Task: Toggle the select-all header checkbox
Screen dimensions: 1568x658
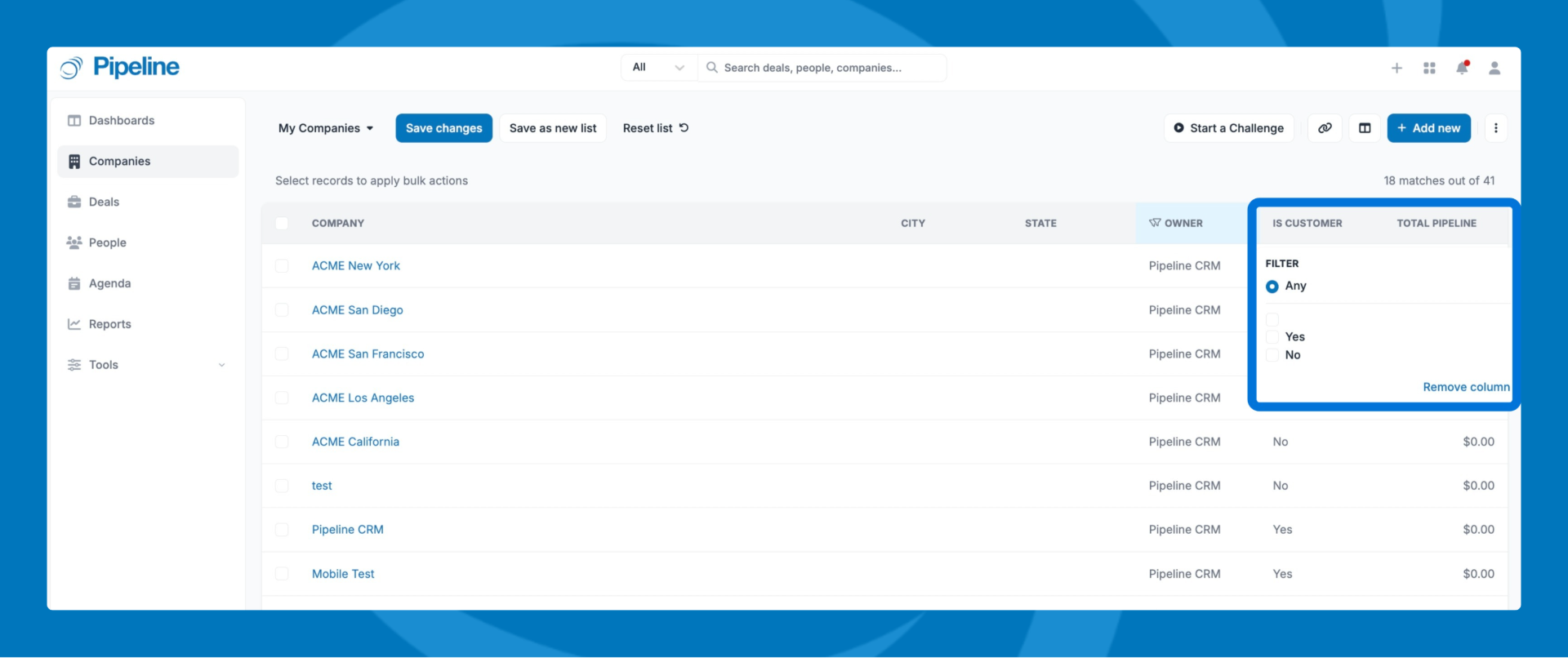Action: 282,224
